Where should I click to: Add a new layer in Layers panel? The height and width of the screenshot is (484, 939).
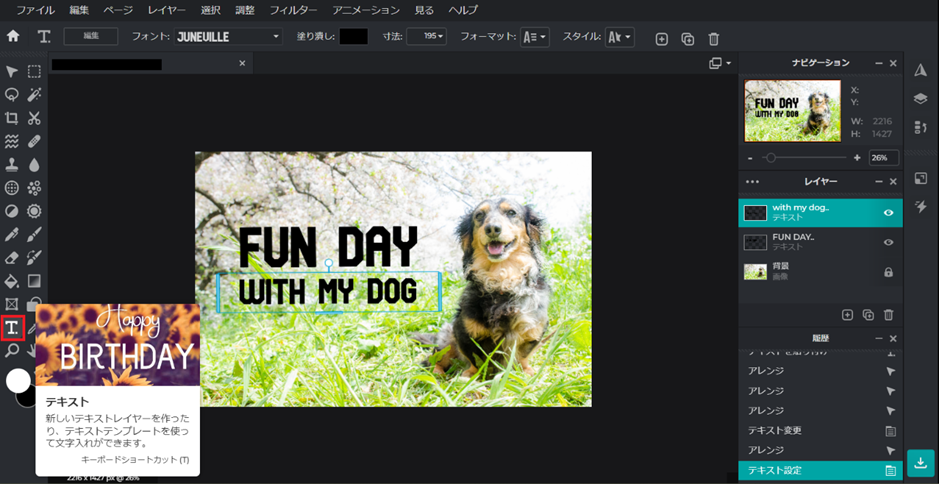click(847, 314)
